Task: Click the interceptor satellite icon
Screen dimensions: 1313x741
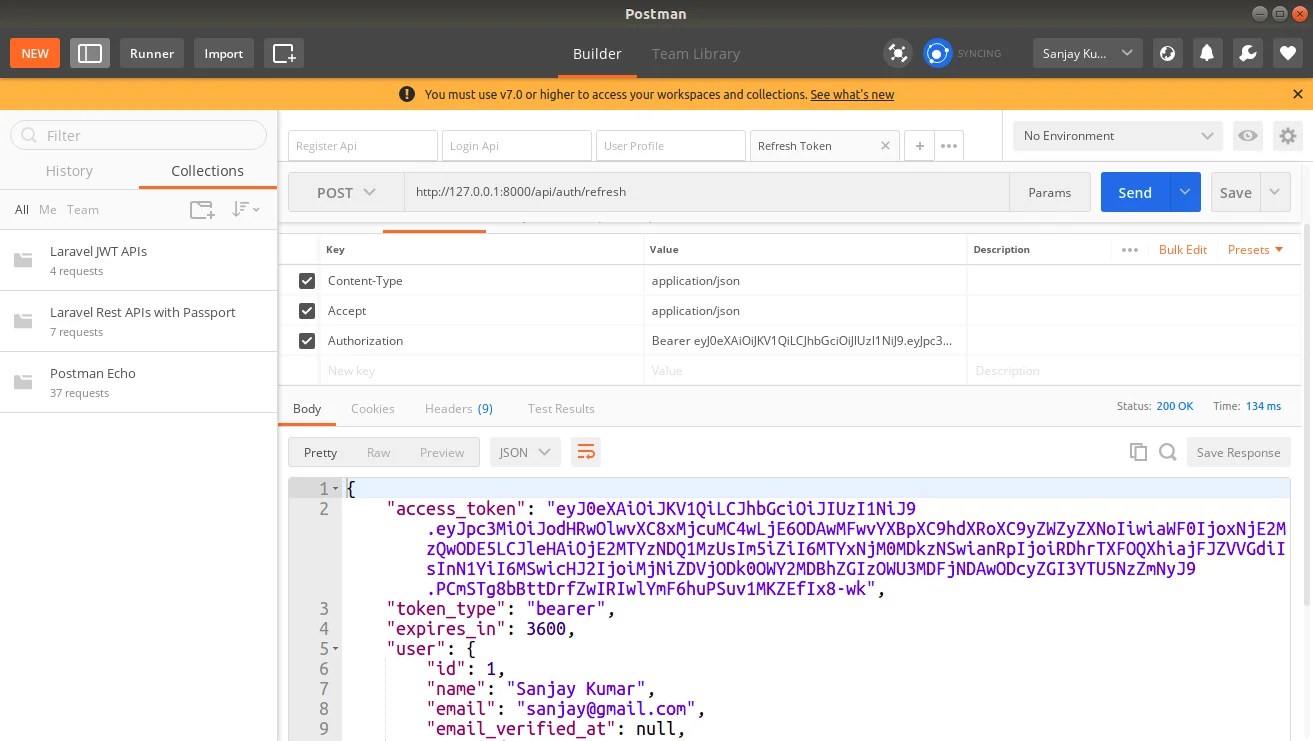Action: point(898,53)
